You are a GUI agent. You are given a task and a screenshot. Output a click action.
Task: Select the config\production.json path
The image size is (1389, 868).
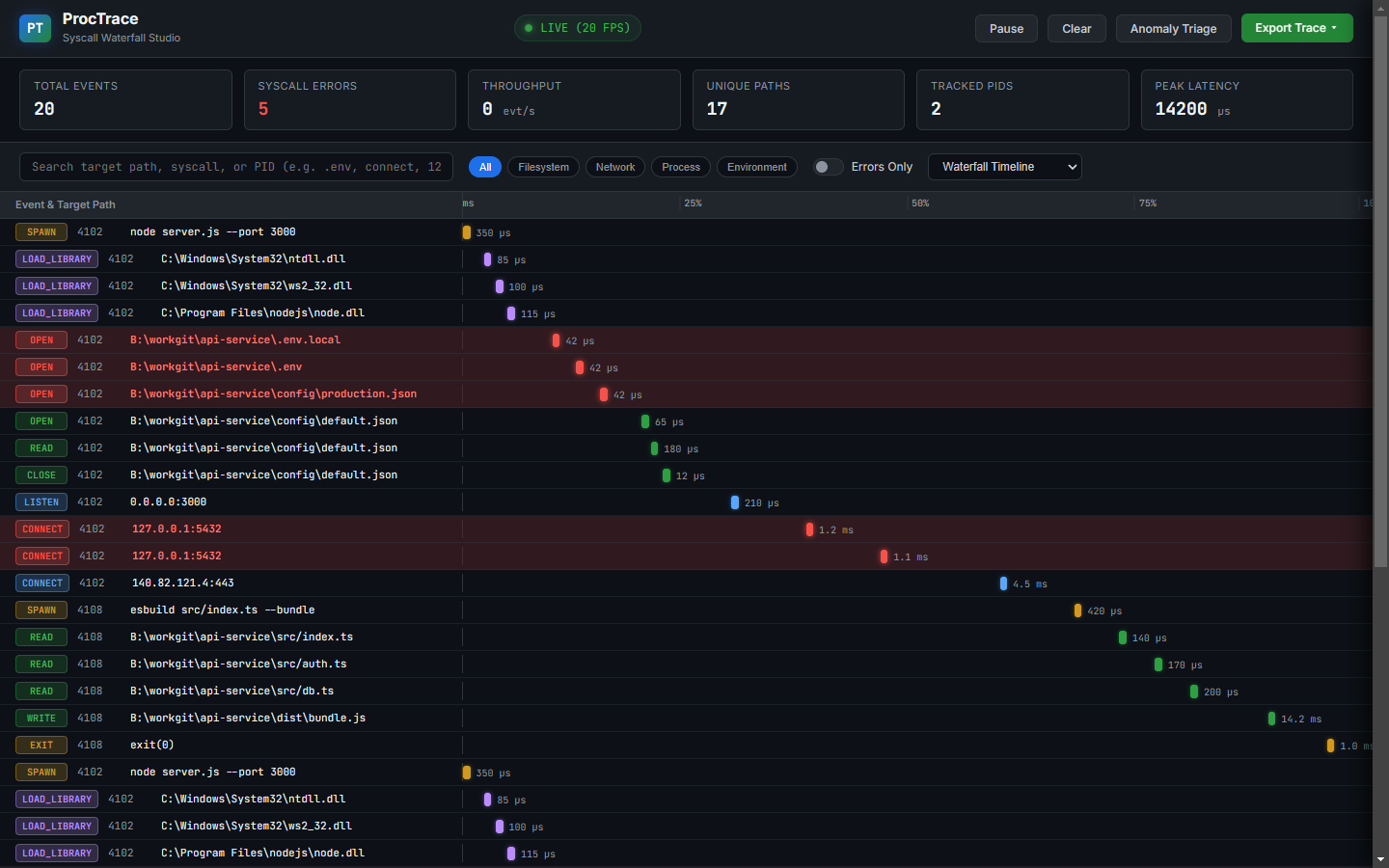(273, 394)
